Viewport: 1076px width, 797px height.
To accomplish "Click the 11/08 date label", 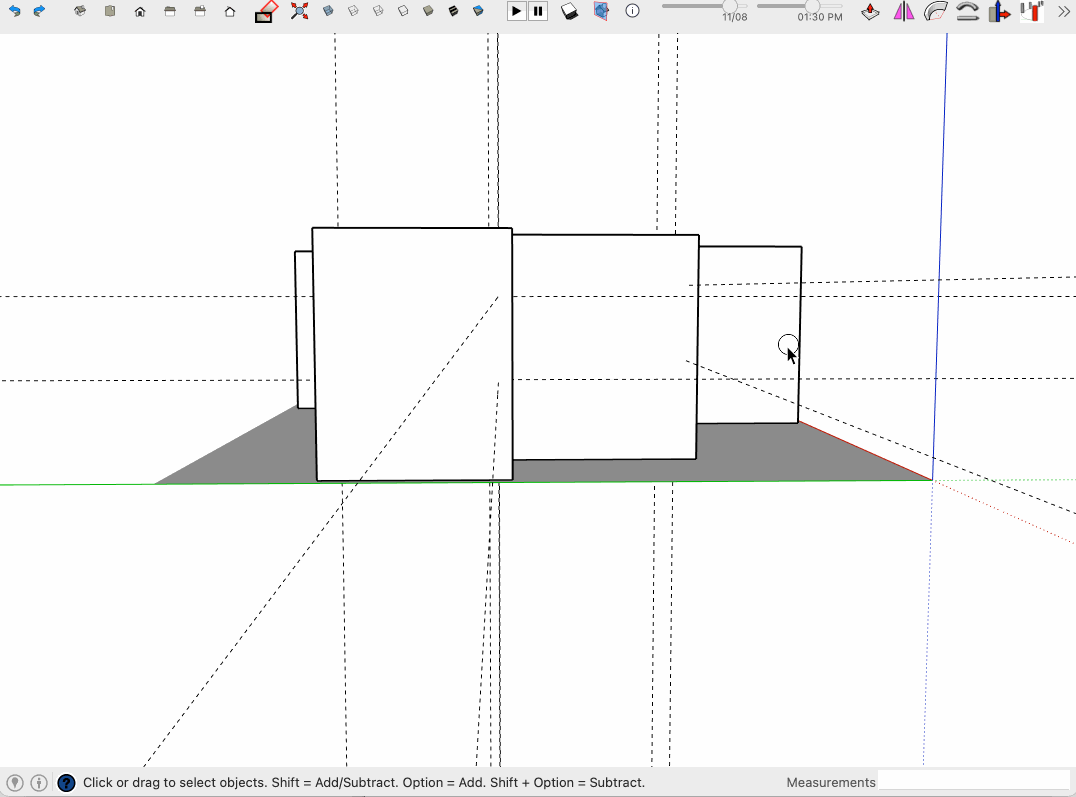I will [735, 17].
